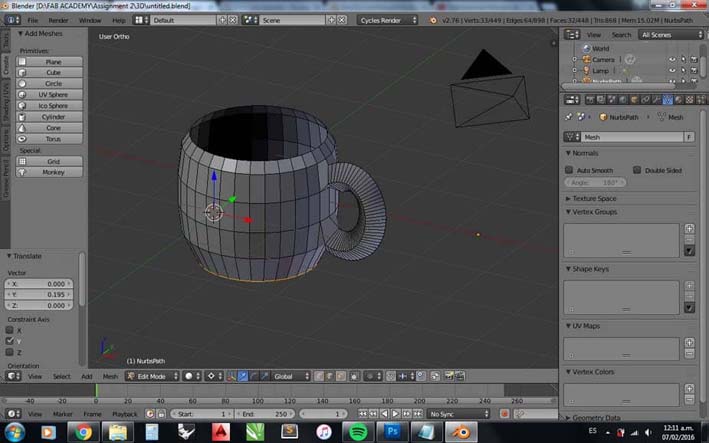
Task: Select the Camera object in outliner
Action: point(603,59)
